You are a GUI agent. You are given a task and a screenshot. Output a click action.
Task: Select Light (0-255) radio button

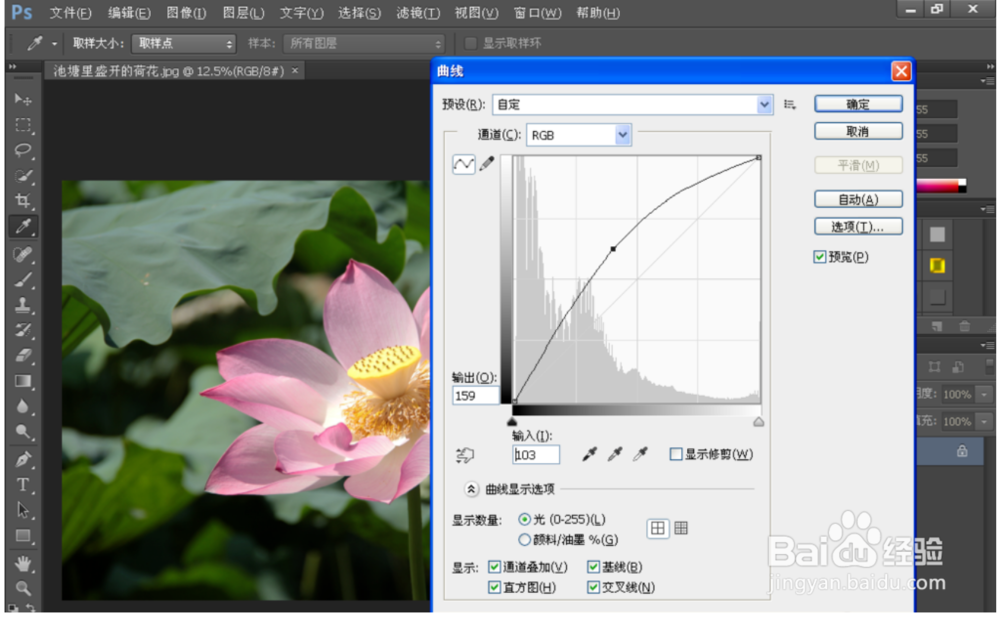click(x=524, y=519)
